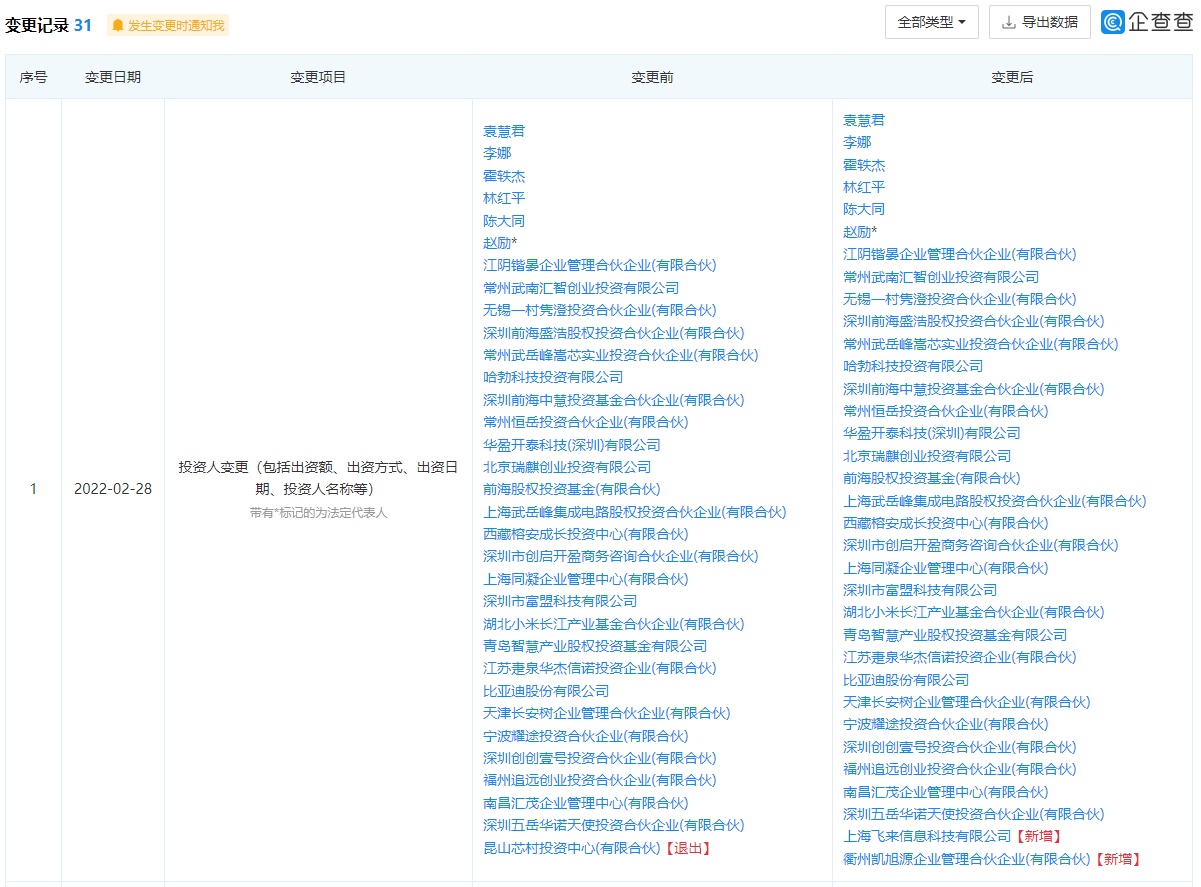Click 发生变更时通知我 notification button

click(168, 25)
